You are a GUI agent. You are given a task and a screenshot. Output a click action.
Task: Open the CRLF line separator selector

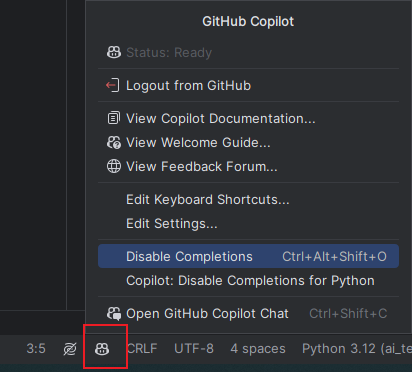tap(142, 349)
